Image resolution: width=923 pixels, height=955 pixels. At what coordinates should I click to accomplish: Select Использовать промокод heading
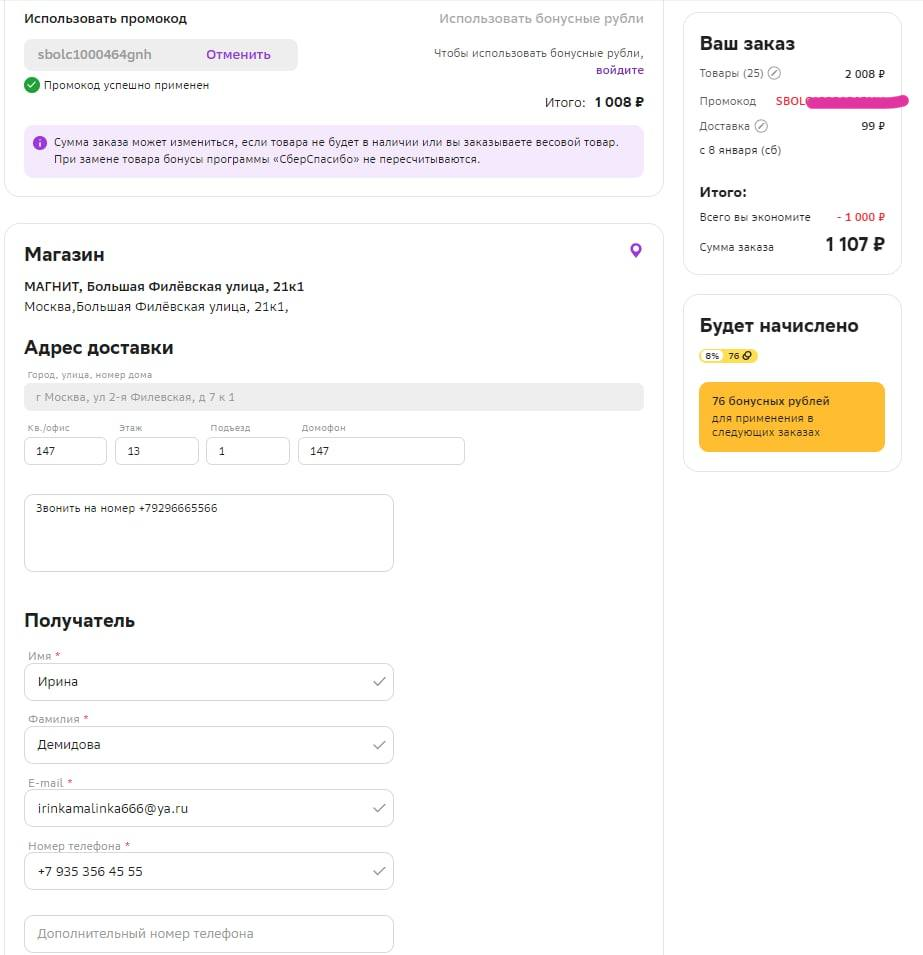[105, 19]
